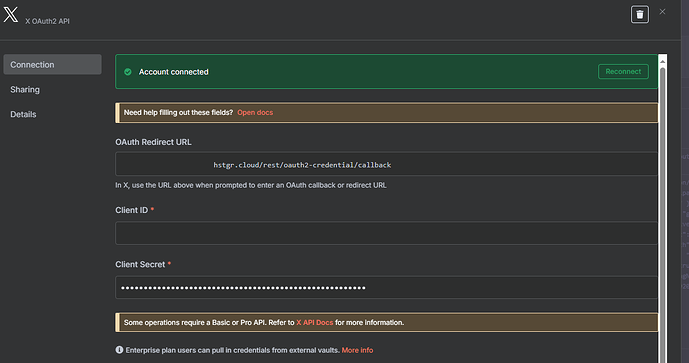Open docs link in help banner
The image size is (689, 363).
[255, 113]
